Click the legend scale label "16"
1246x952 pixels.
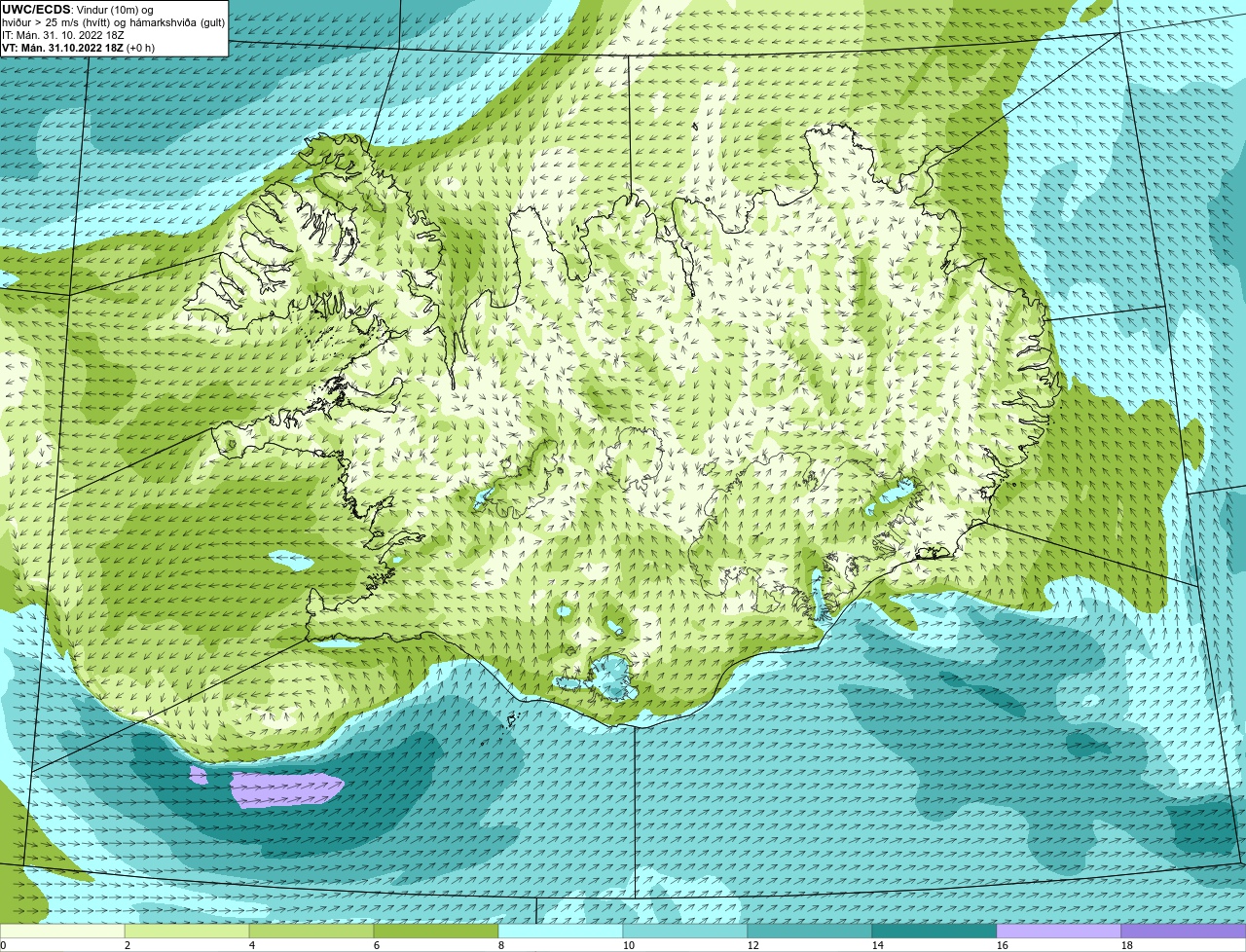tap(1003, 945)
